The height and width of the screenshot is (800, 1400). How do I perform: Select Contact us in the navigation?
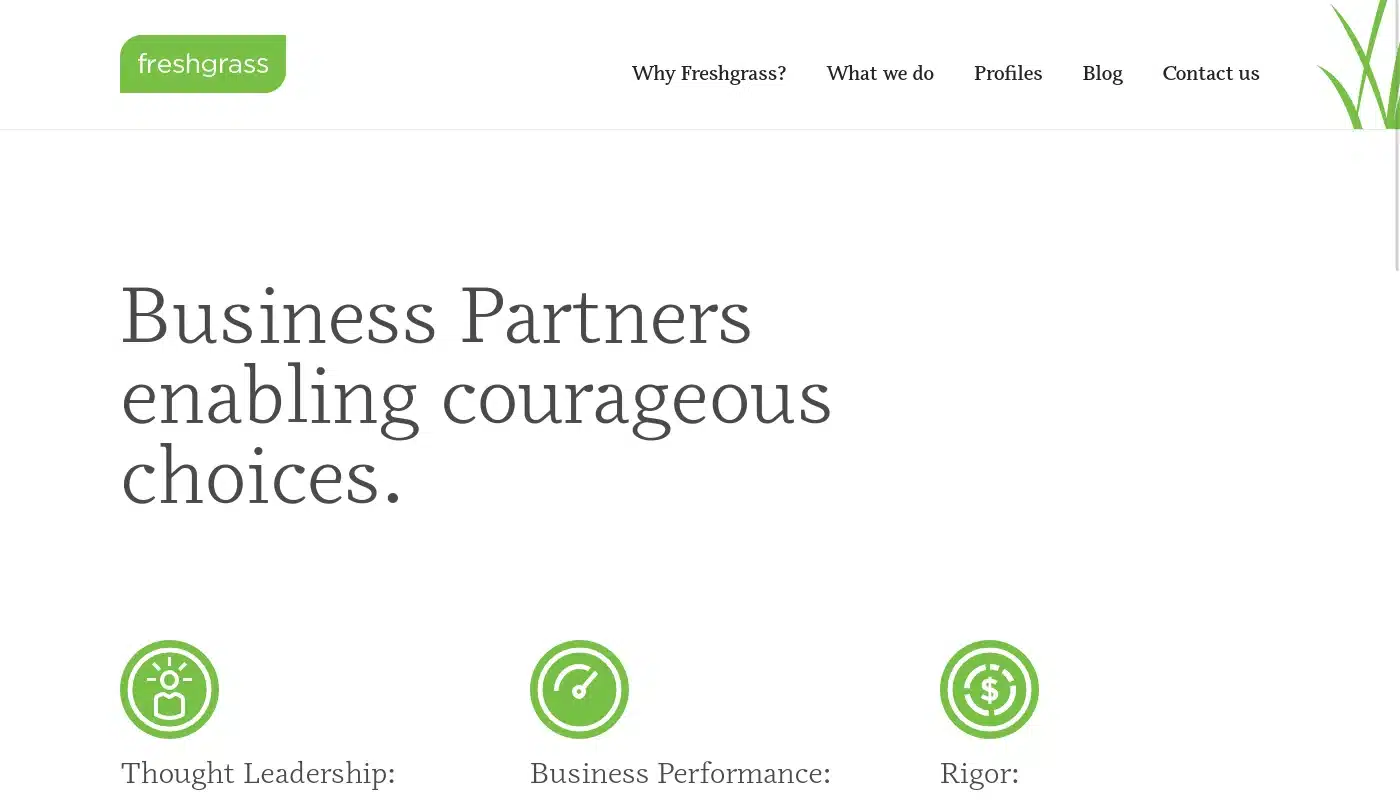[x=1211, y=73]
